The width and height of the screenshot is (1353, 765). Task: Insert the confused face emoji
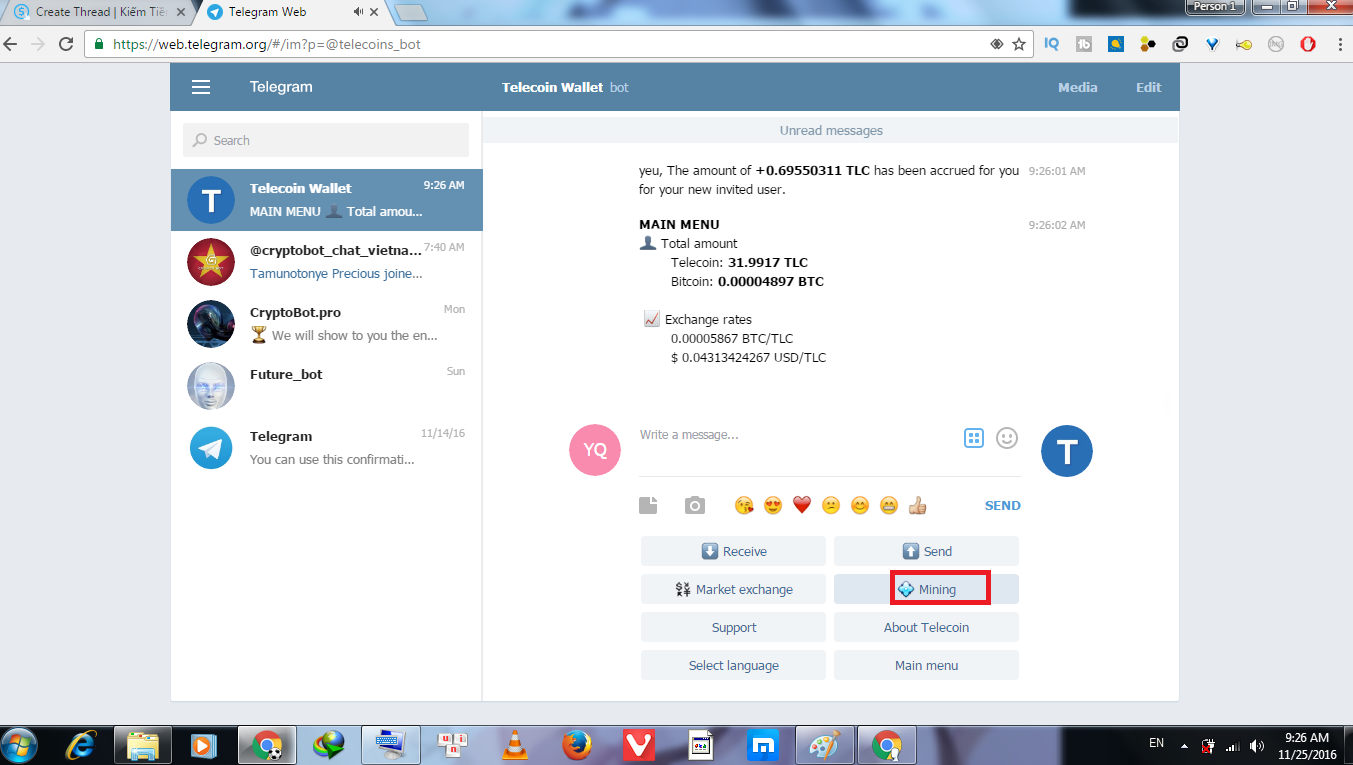coord(830,506)
